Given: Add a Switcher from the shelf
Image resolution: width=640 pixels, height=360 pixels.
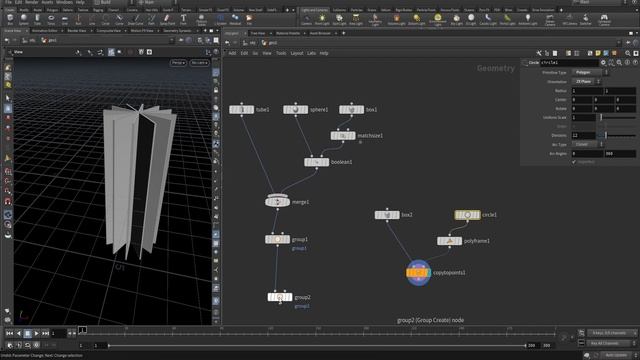Looking at the screenshot, I should (x=585, y=19).
